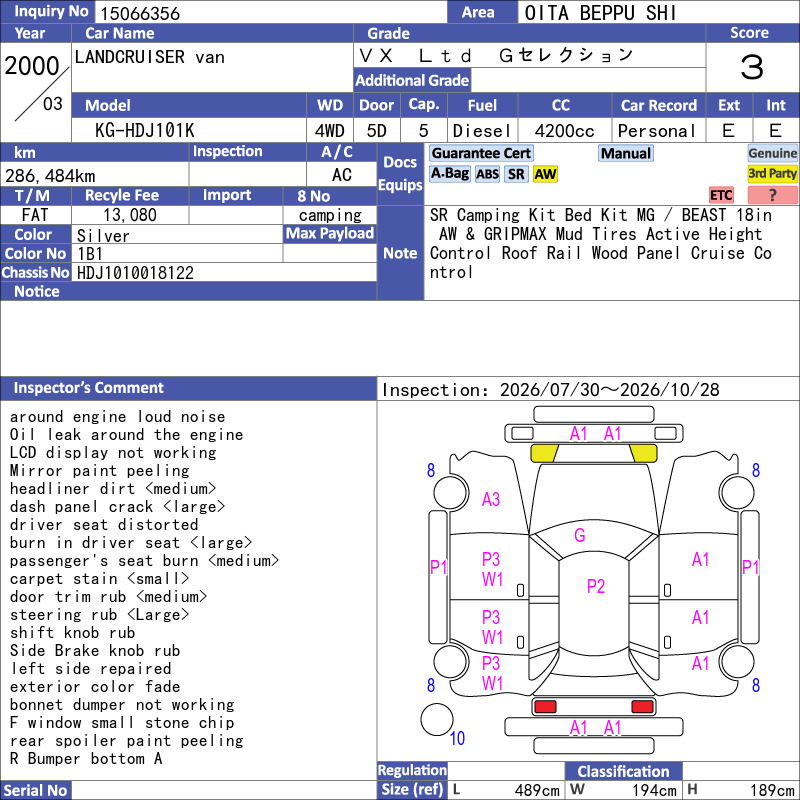The height and width of the screenshot is (800, 800).
Task: Click the ABS equipment badge
Action: point(487,174)
